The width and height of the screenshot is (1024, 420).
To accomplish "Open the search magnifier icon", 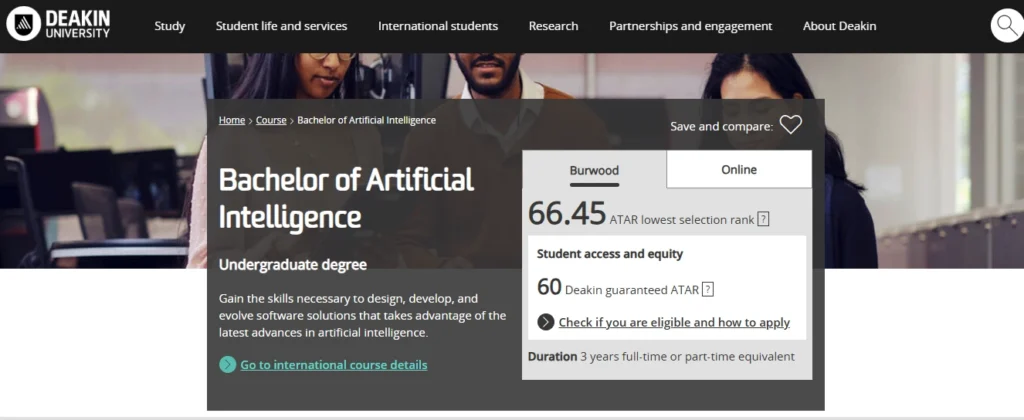I will coord(1007,26).
